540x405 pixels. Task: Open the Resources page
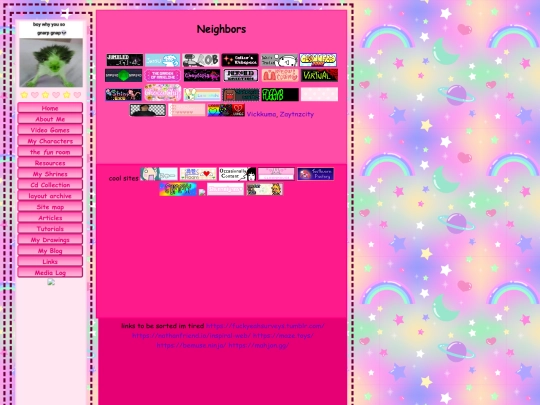50,163
